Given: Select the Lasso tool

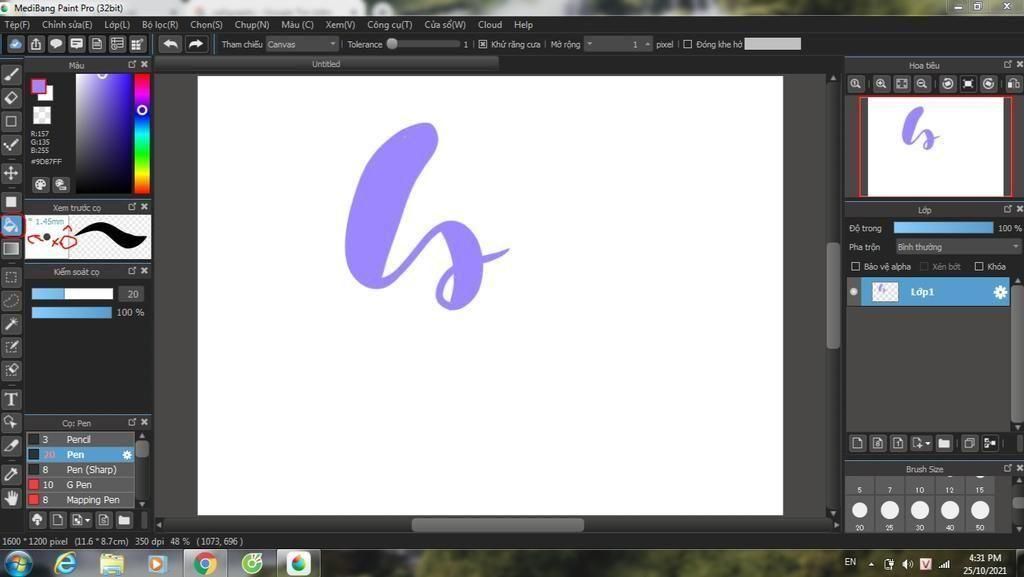Looking at the screenshot, I should 11,300.
